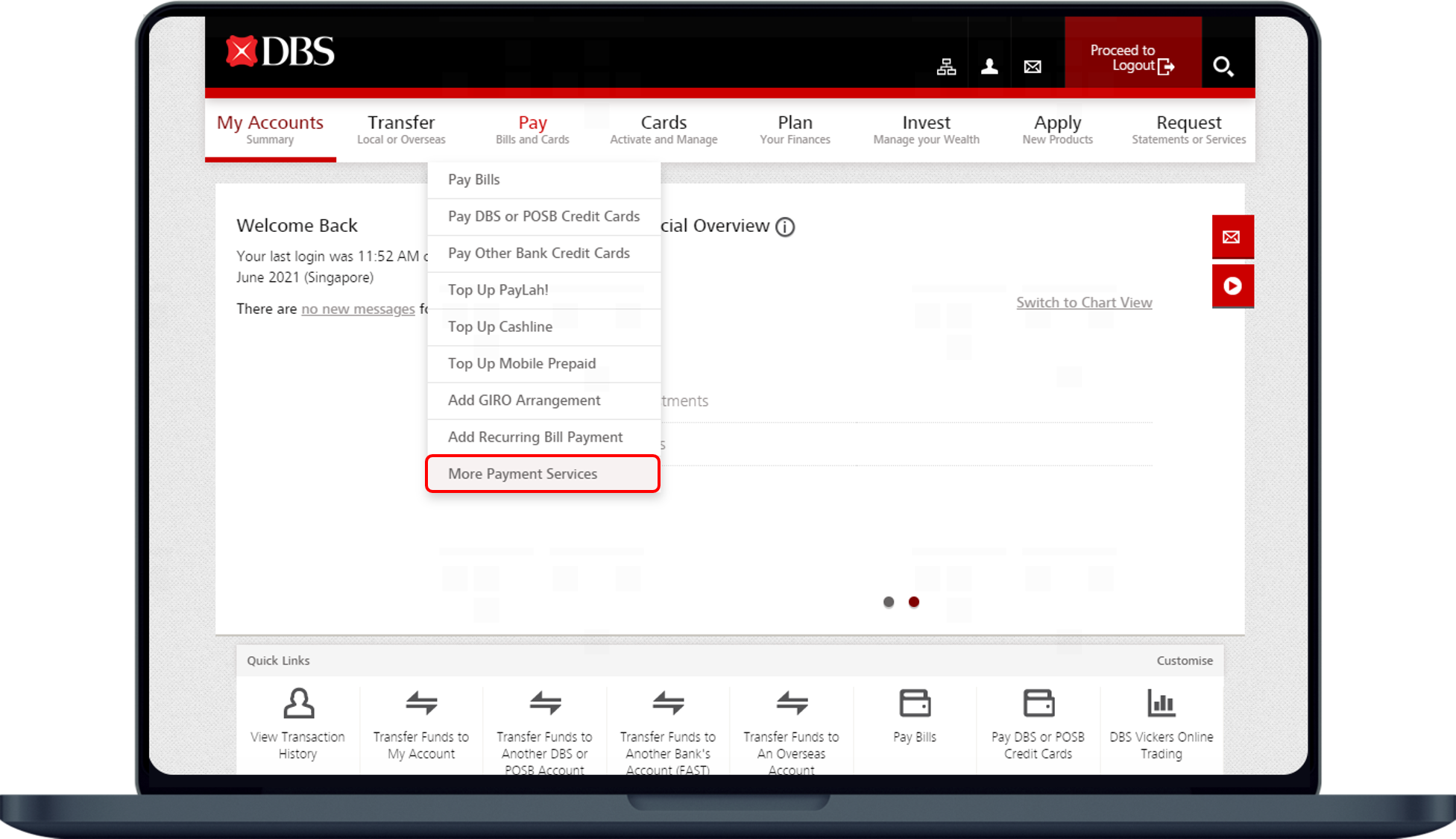Choose Top Up PayLah! from Pay menu
The image size is (1456, 839).
click(498, 290)
